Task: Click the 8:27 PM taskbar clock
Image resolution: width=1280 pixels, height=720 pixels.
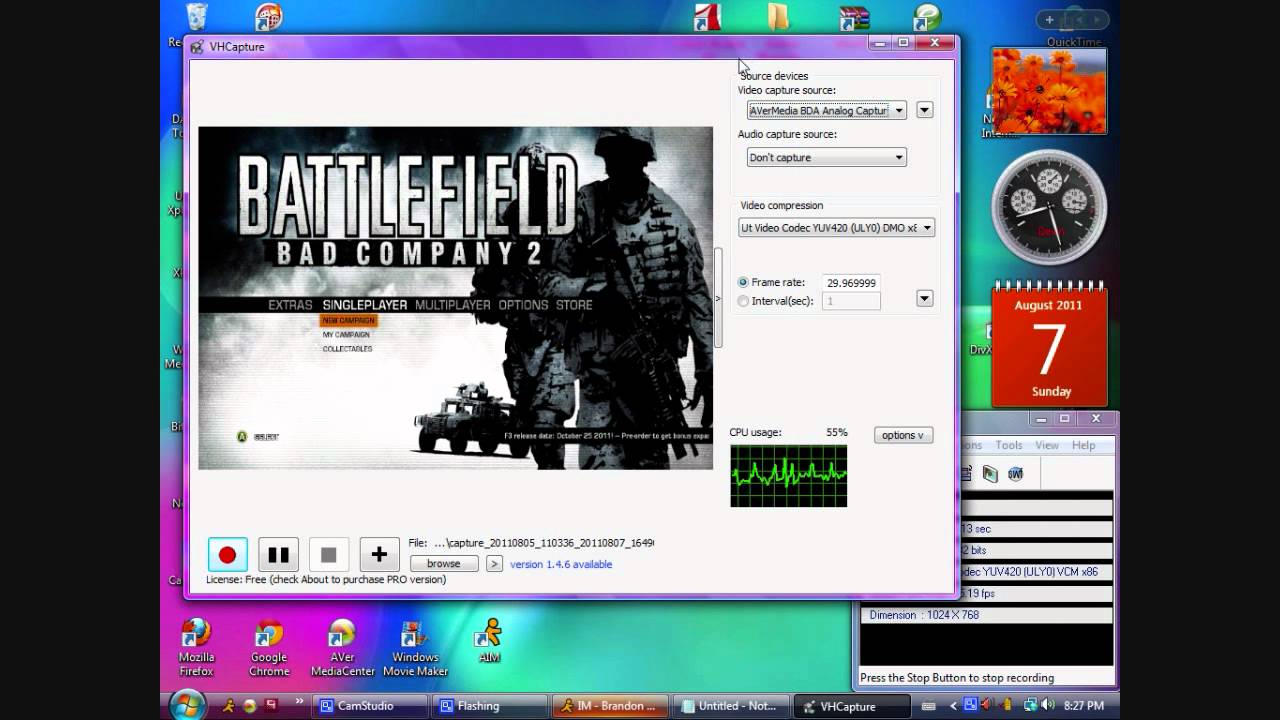Action: tap(1084, 706)
